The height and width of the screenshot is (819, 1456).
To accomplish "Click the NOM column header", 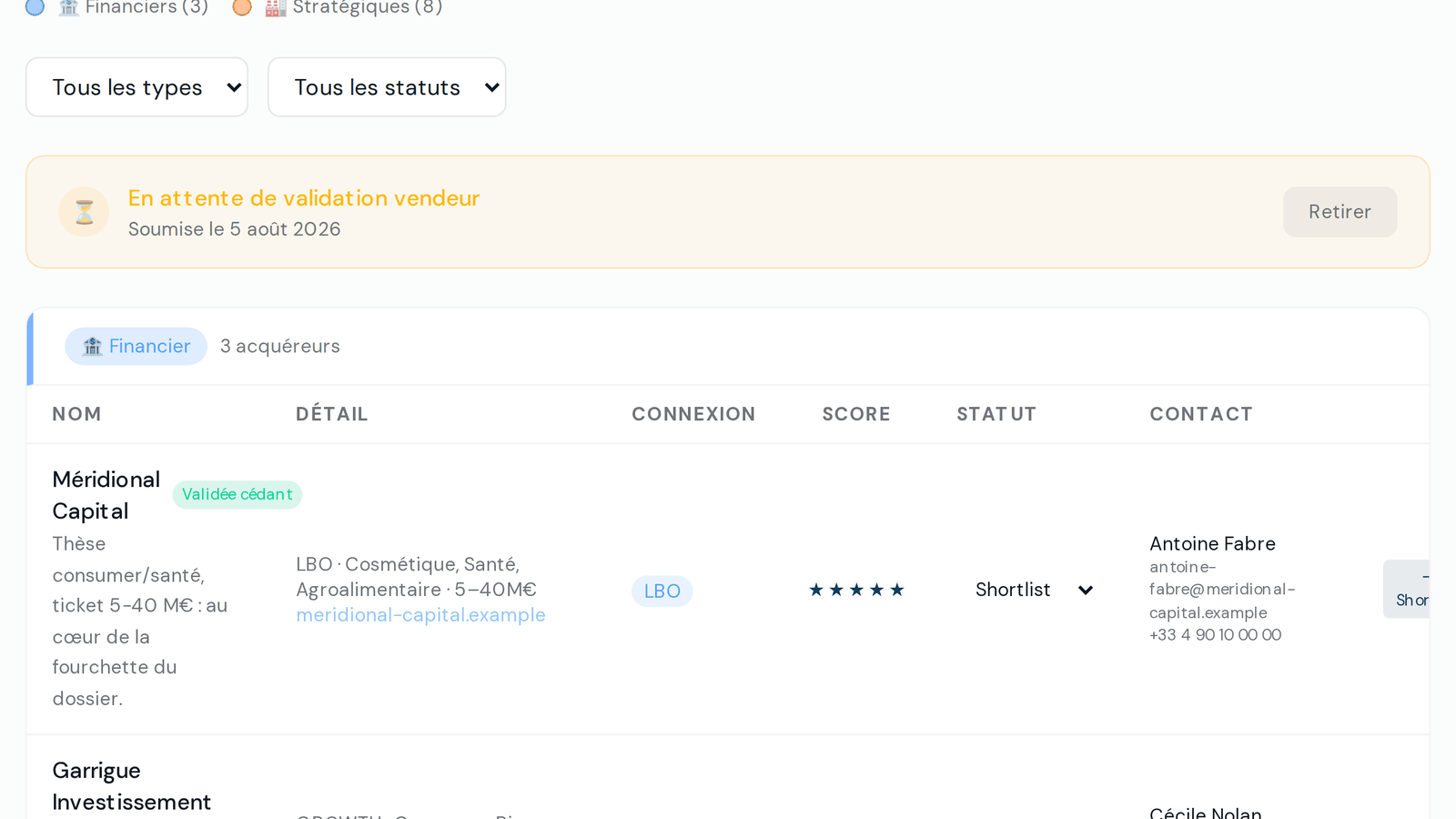I will click(x=77, y=414).
